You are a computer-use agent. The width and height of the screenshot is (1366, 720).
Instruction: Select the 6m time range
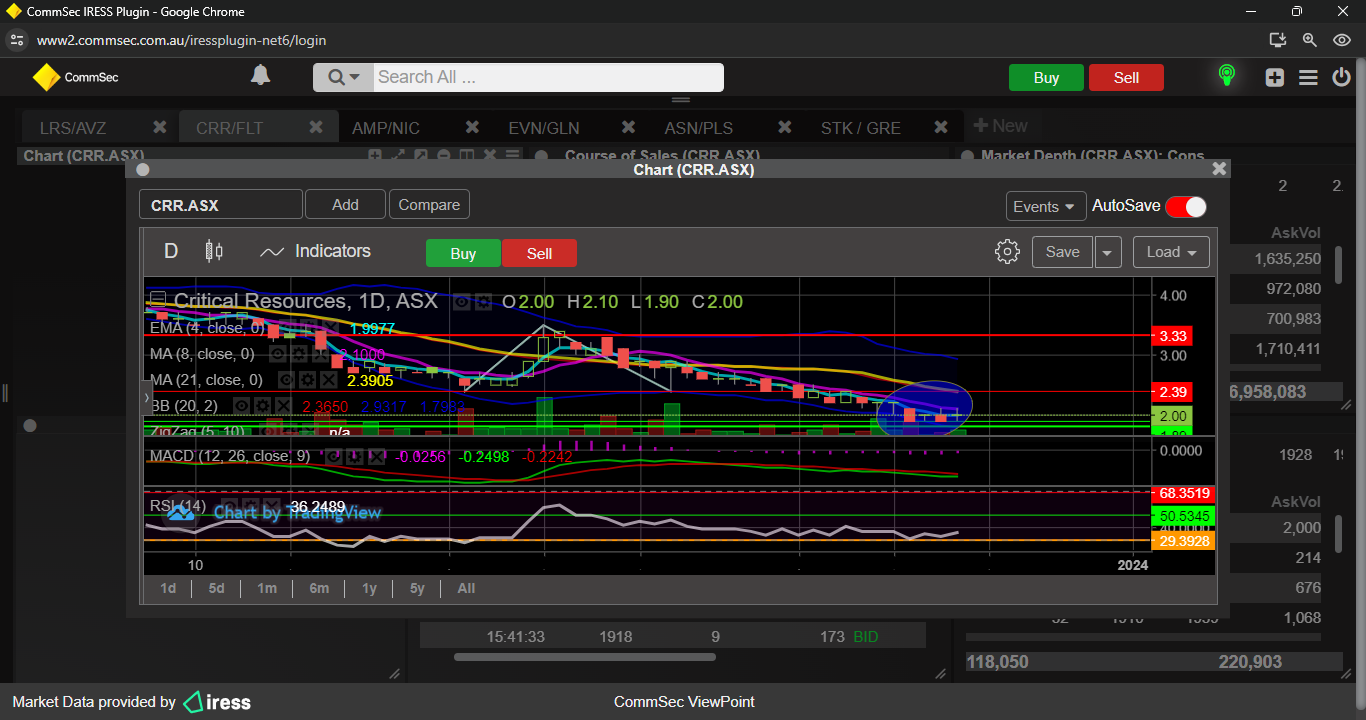[319, 588]
